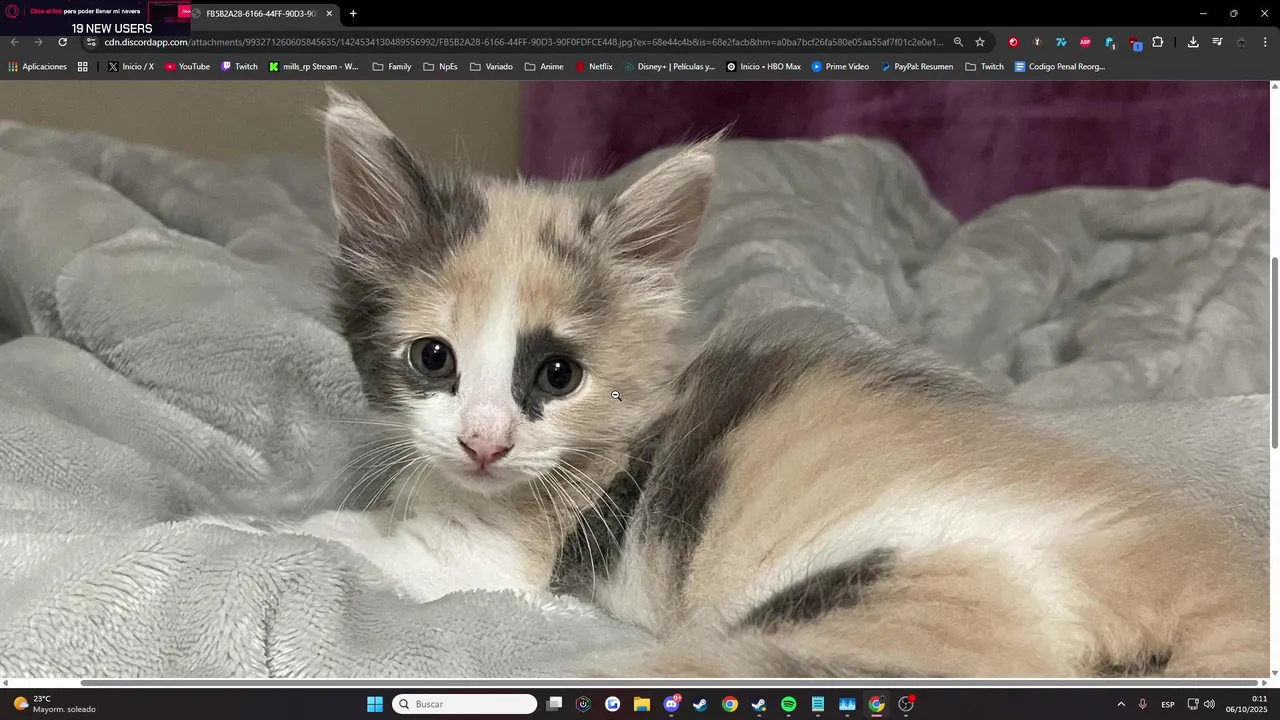
Task: Click the microphone icon in system tray
Action: pos(1142,704)
